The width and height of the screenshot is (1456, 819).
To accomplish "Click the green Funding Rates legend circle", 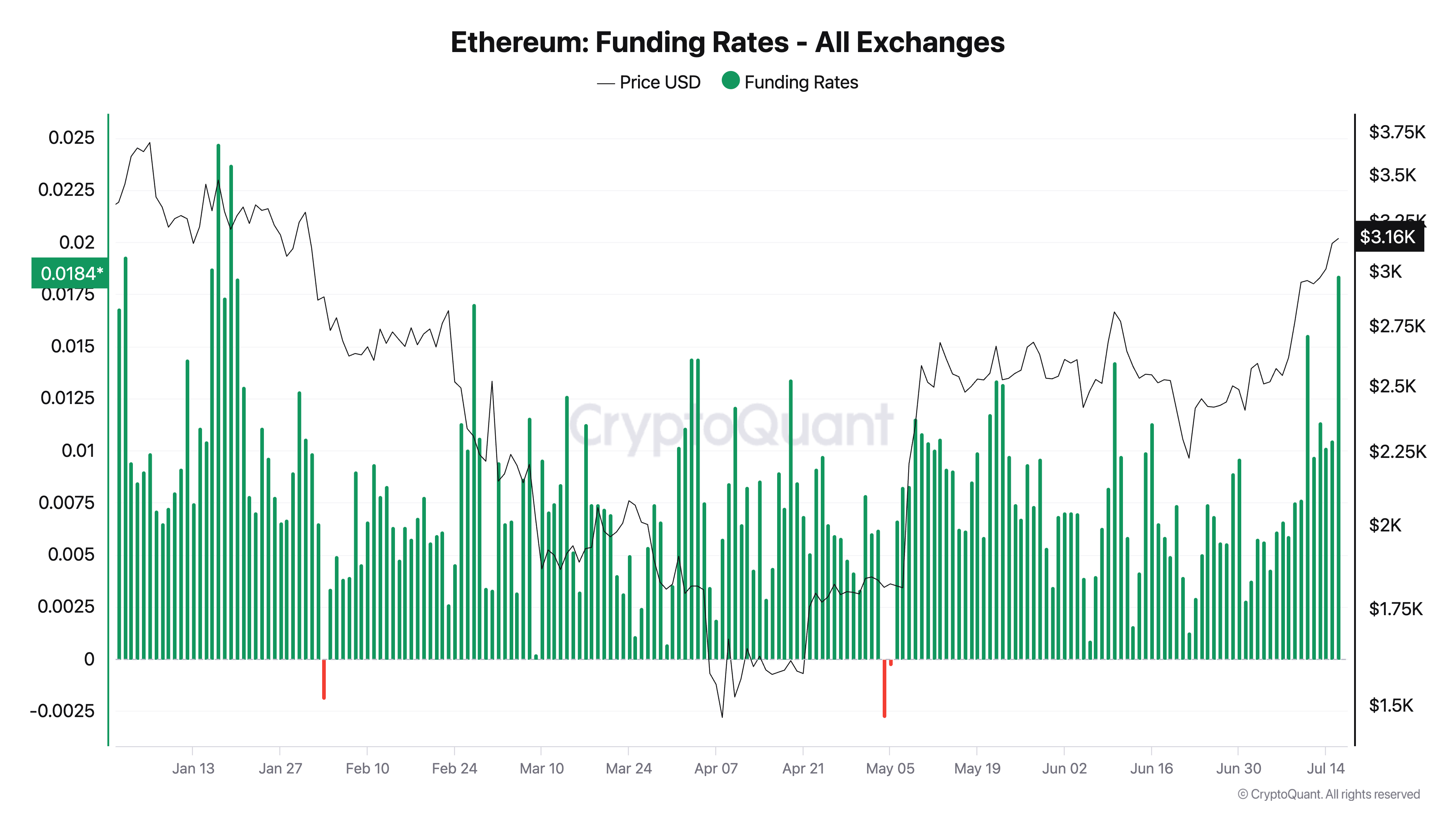I will [730, 81].
